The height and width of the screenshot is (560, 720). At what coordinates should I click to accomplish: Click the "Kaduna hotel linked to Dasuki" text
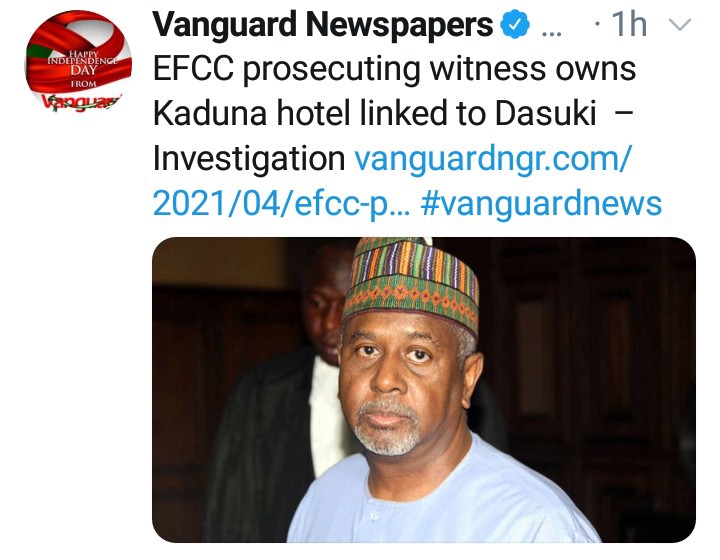click(375, 113)
